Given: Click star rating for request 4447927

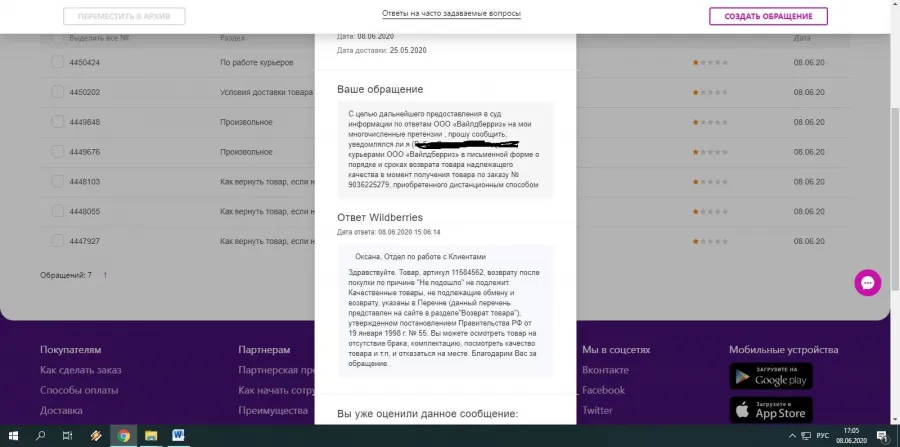Looking at the screenshot, I should click(x=710, y=242).
